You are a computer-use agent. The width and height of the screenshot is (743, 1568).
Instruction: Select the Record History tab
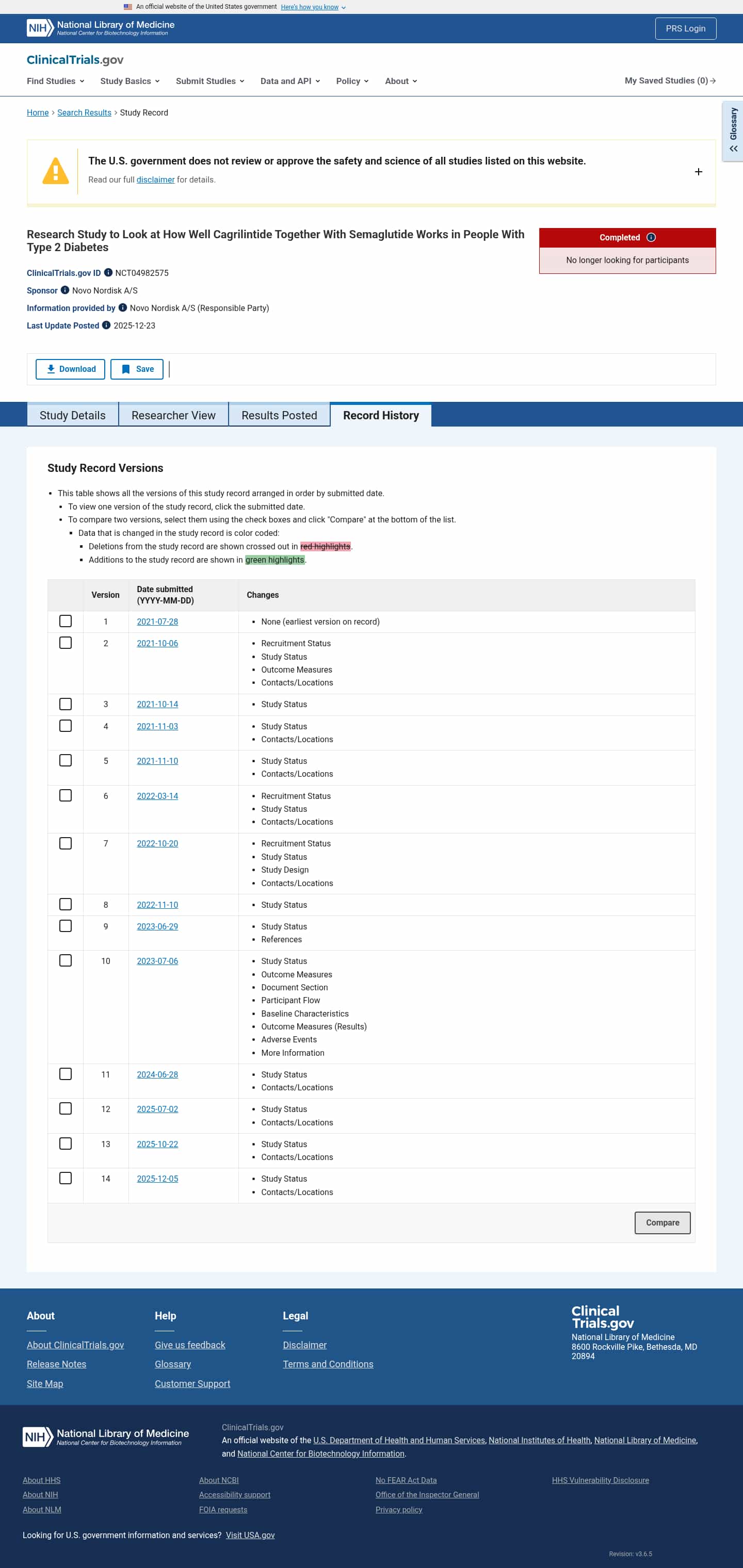[381, 415]
